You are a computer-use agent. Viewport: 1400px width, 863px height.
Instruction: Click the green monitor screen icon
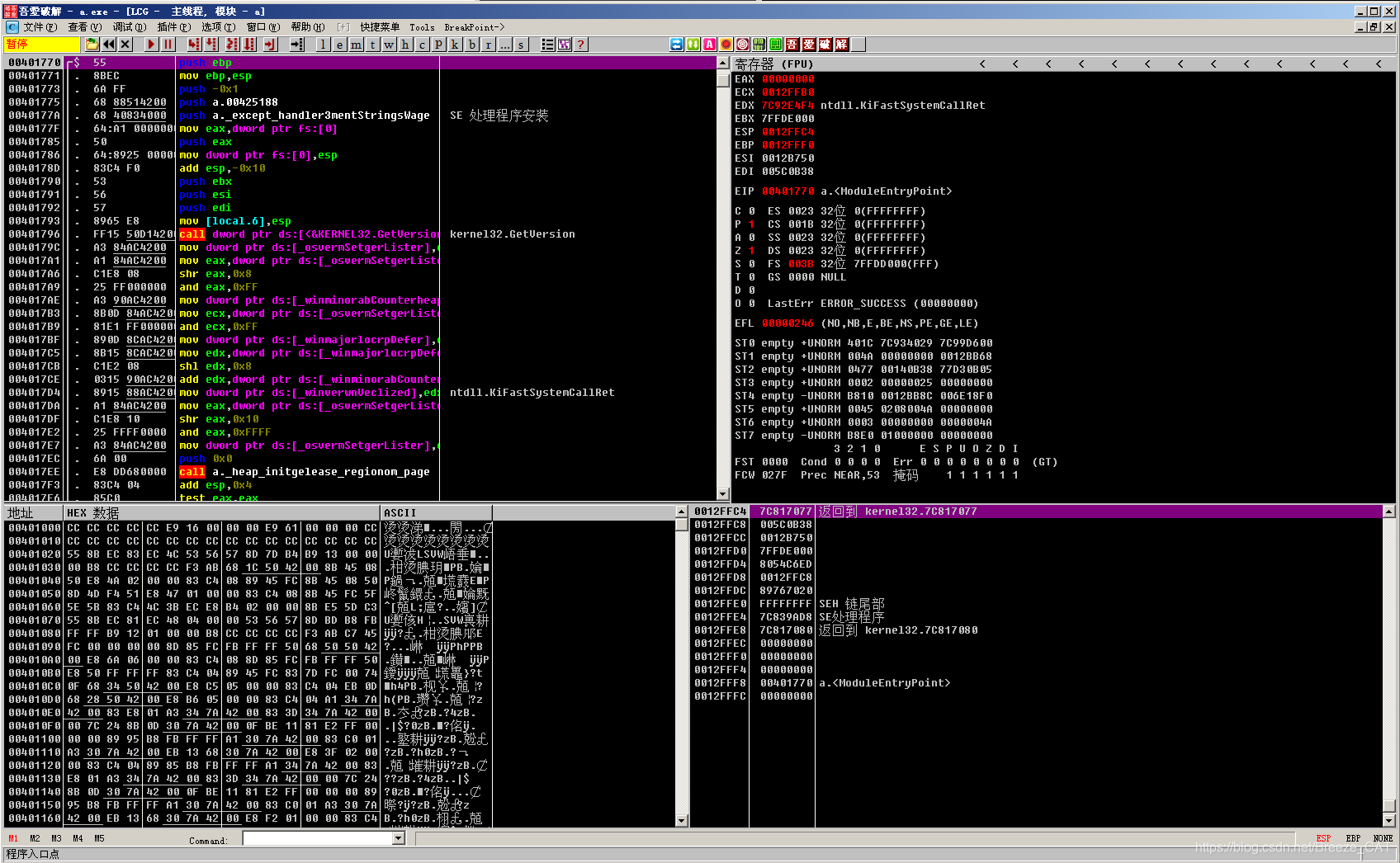tap(776, 45)
